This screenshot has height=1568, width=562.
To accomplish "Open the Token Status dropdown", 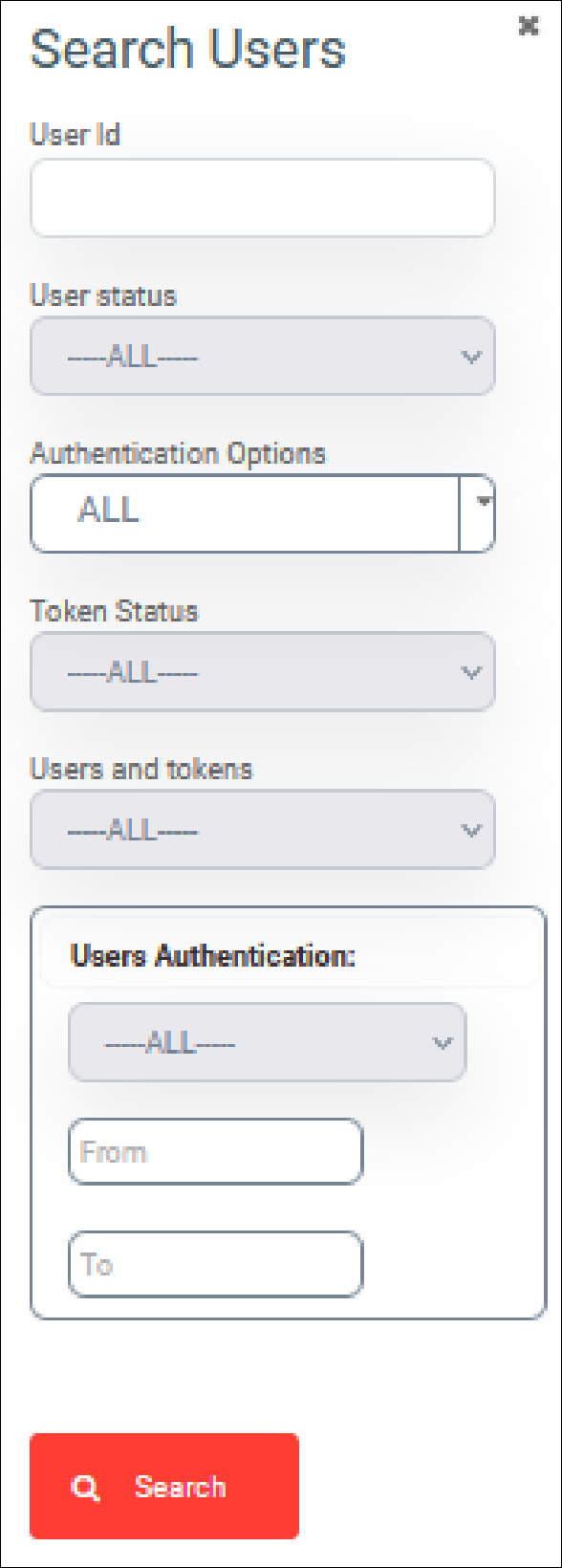I will [263, 672].
